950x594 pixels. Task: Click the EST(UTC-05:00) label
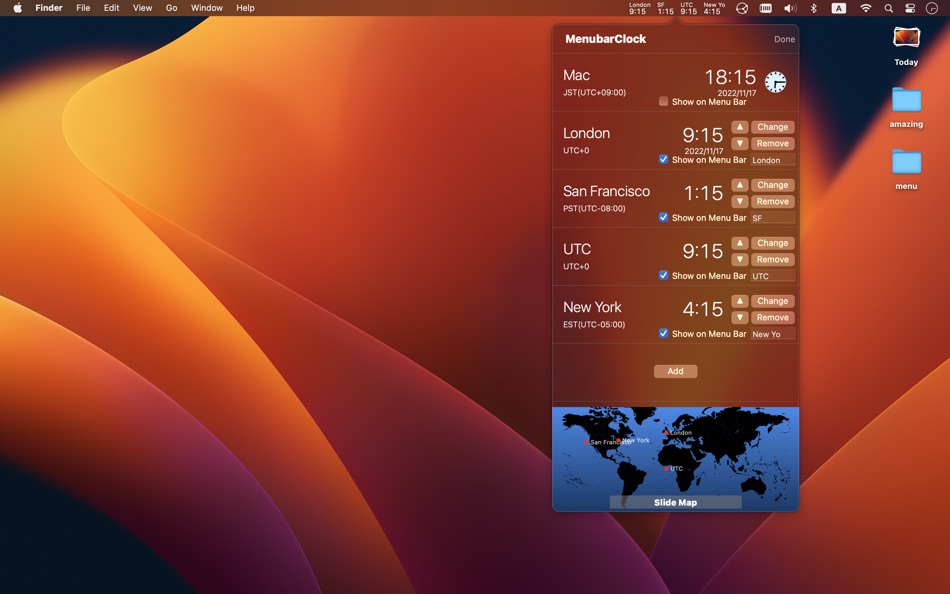[x=594, y=324]
